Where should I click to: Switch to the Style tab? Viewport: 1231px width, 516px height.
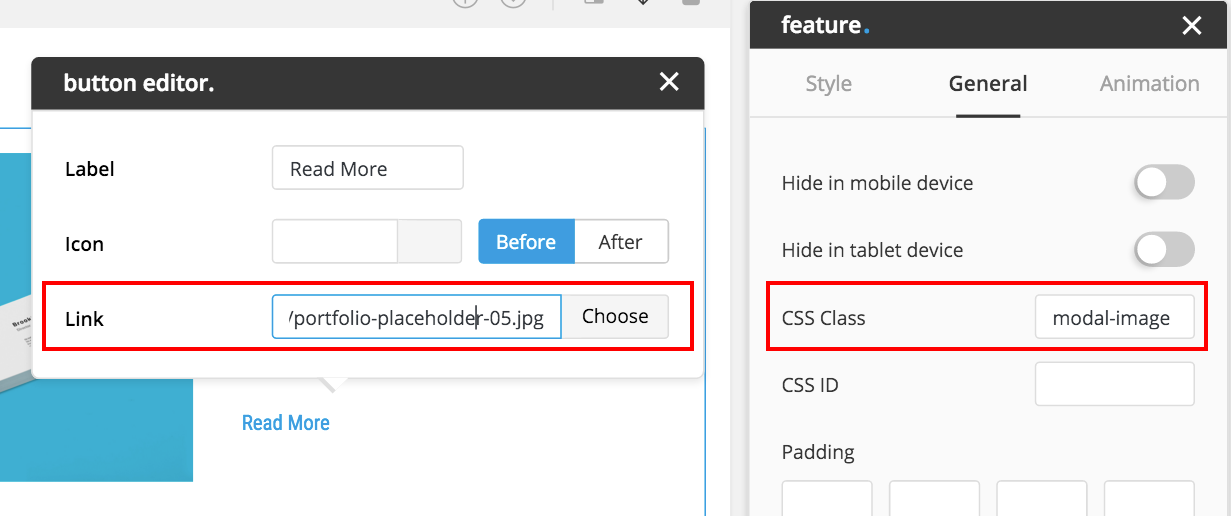[828, 84]
